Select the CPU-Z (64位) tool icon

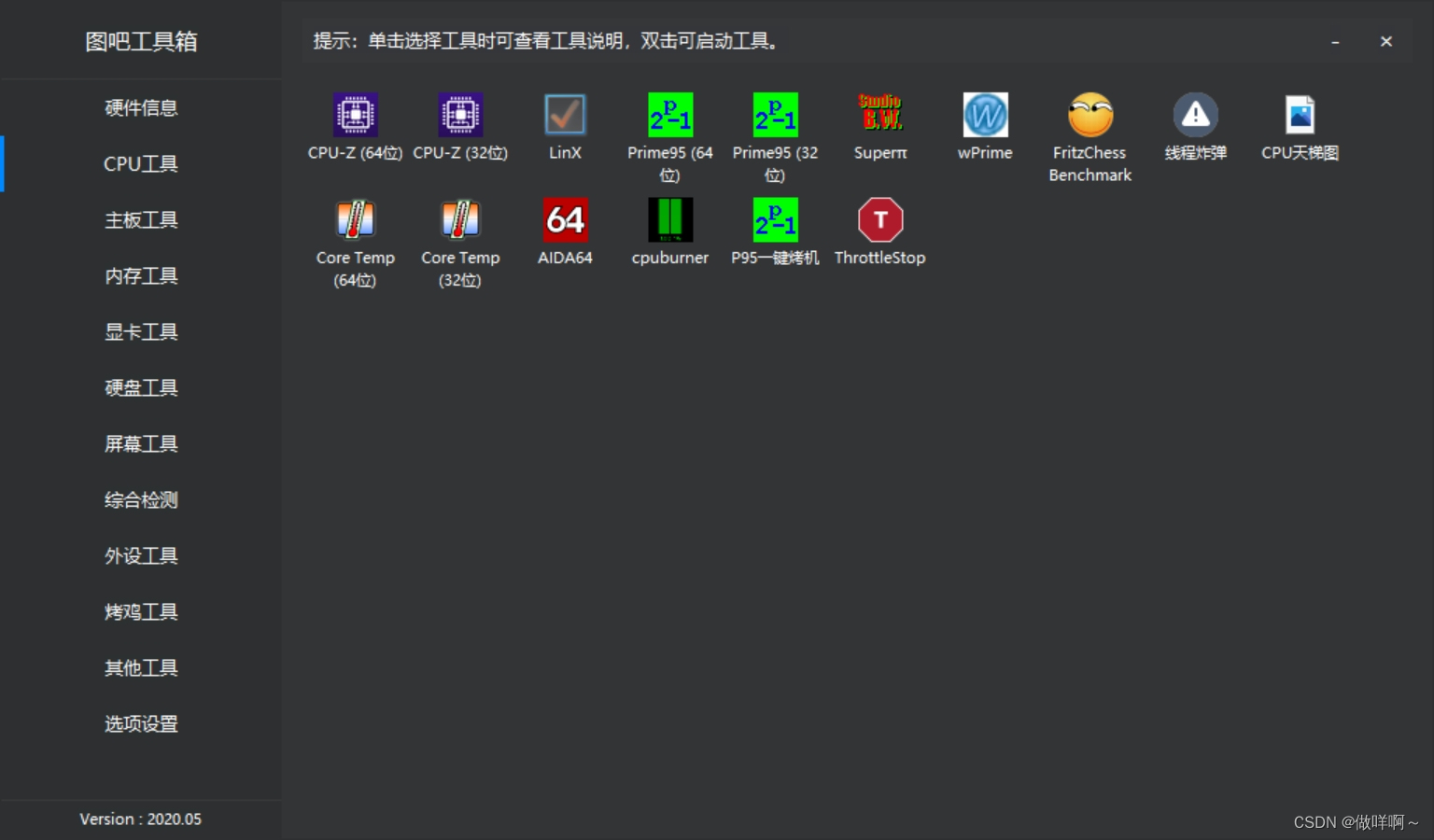click(x=356, y=115)
